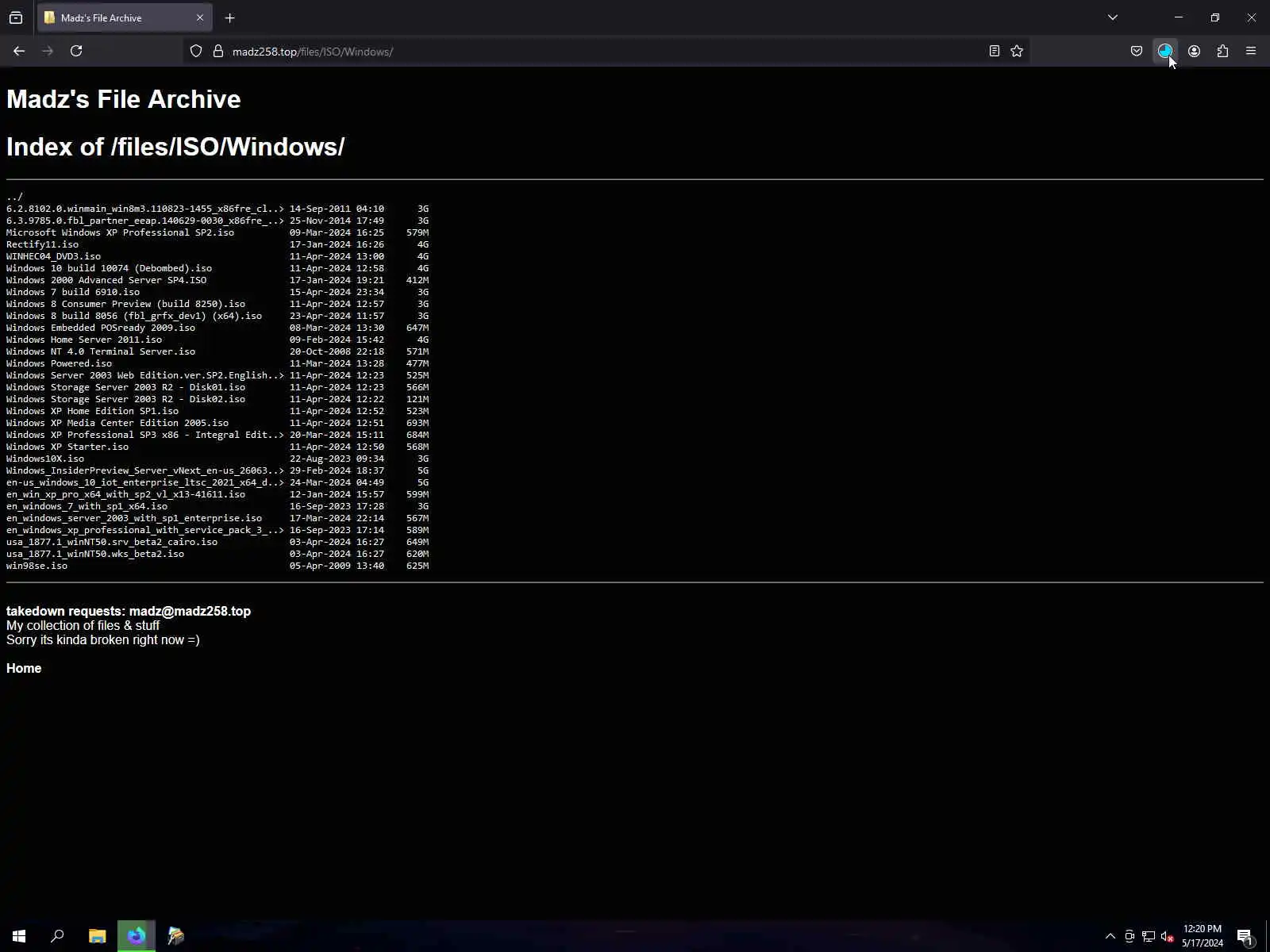The width and height of the screenshot is (1270, 952).
Task: Go to the Home link
Action: (24, 669)
